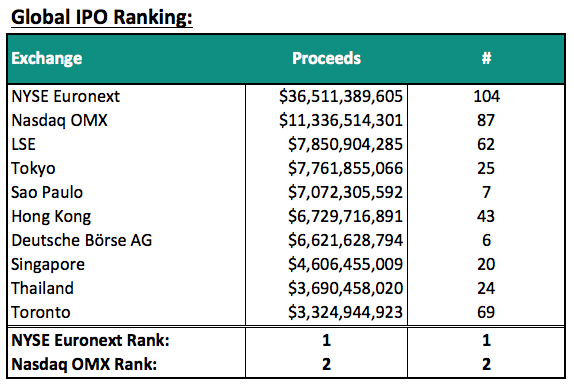Select the Exchange column header
The width and height of the screenshot is (574, 391).
[x=47, y=58]
